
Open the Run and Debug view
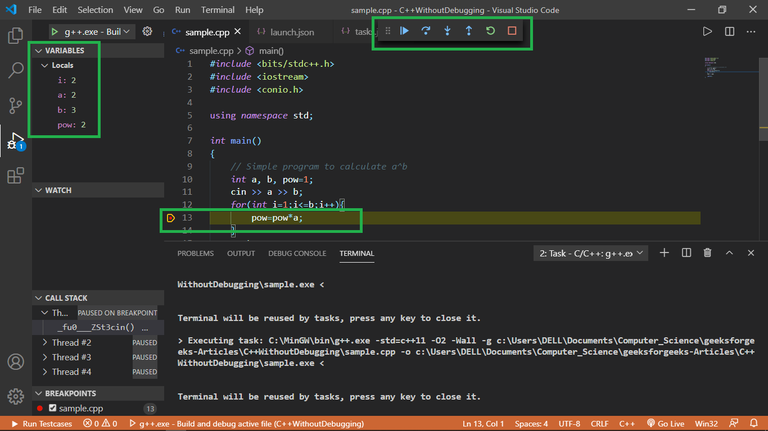click(16, 141)
